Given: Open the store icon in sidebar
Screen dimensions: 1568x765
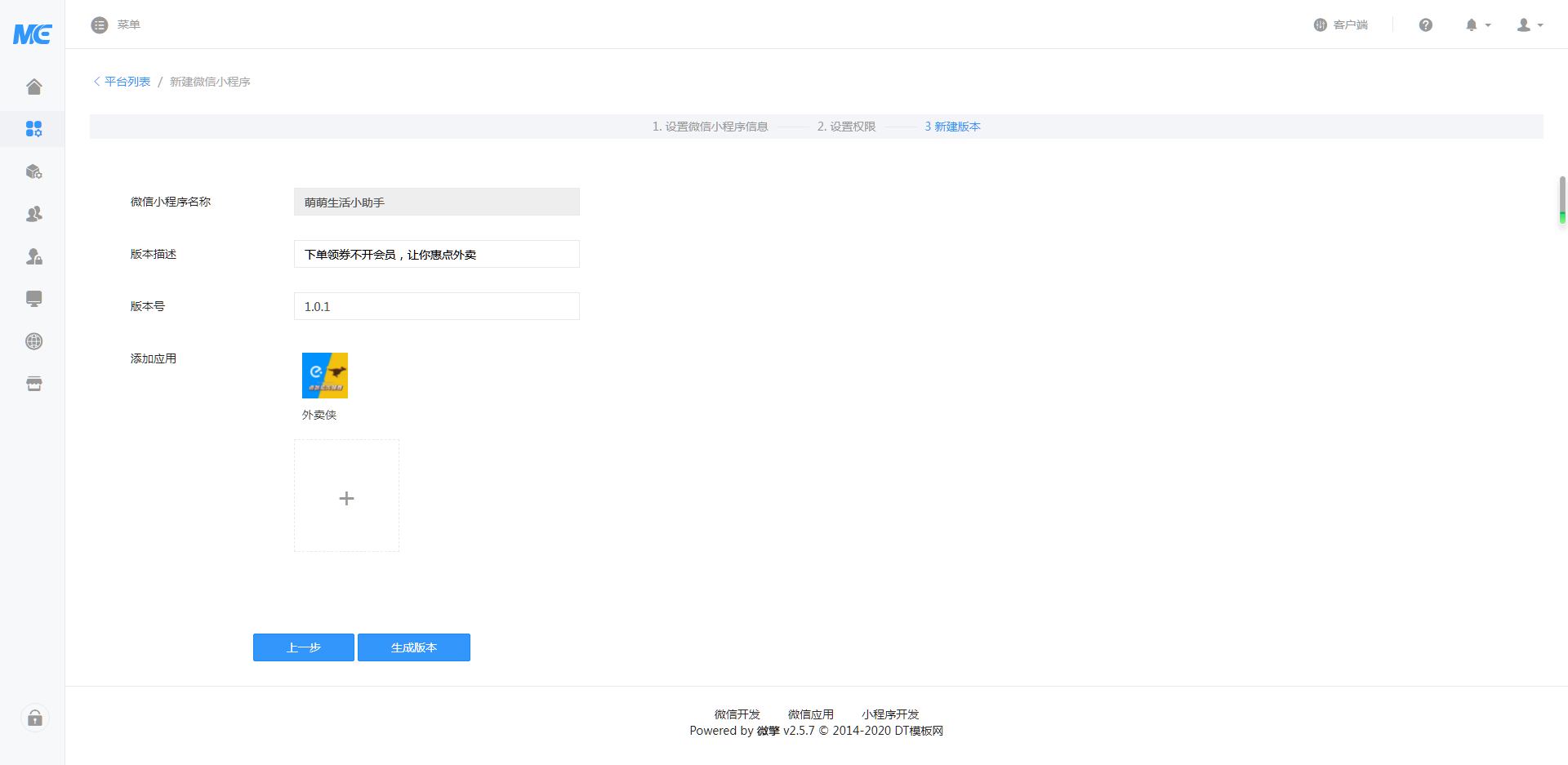Looking at the screenshot, I should click(33, 384).
